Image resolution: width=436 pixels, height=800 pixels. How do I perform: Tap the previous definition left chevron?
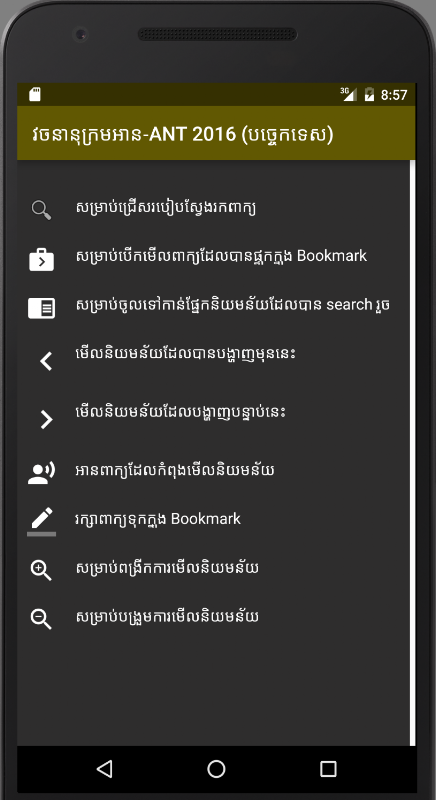[46, 361]
